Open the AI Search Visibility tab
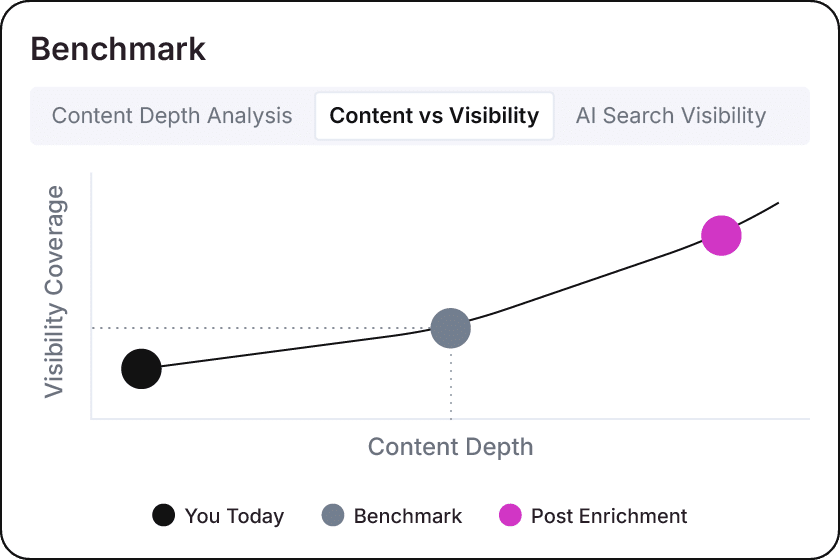The image size is (840, 560). tap(671, 116)
